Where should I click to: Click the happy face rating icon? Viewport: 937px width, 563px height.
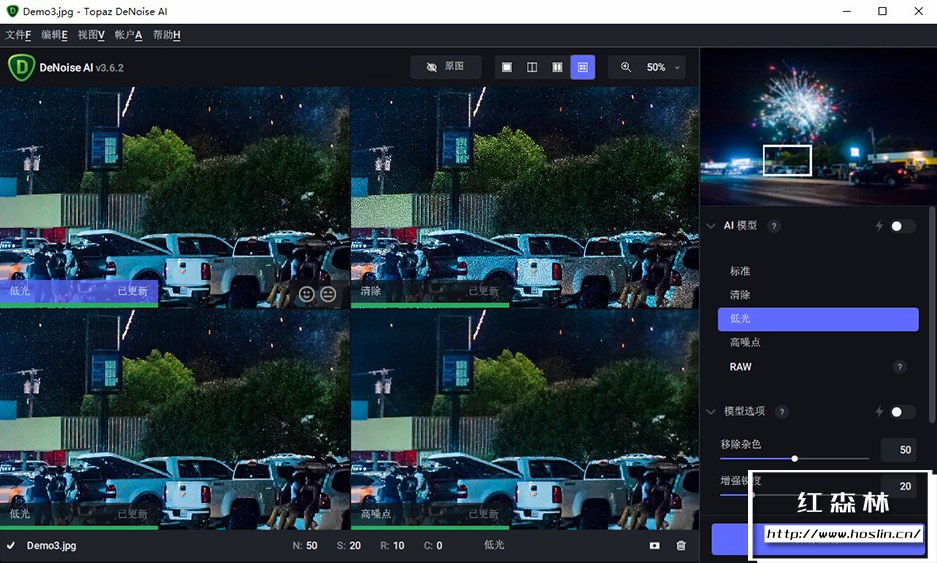point(307,294)
